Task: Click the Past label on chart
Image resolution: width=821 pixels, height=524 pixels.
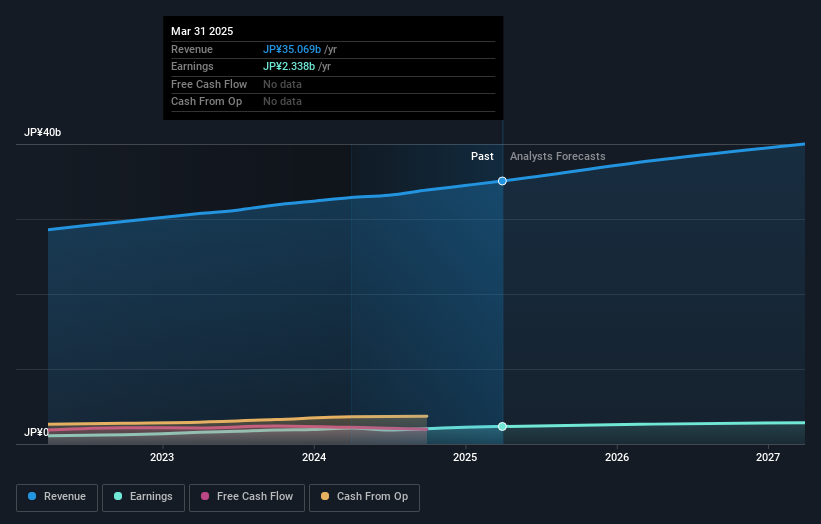Action: 482,157
